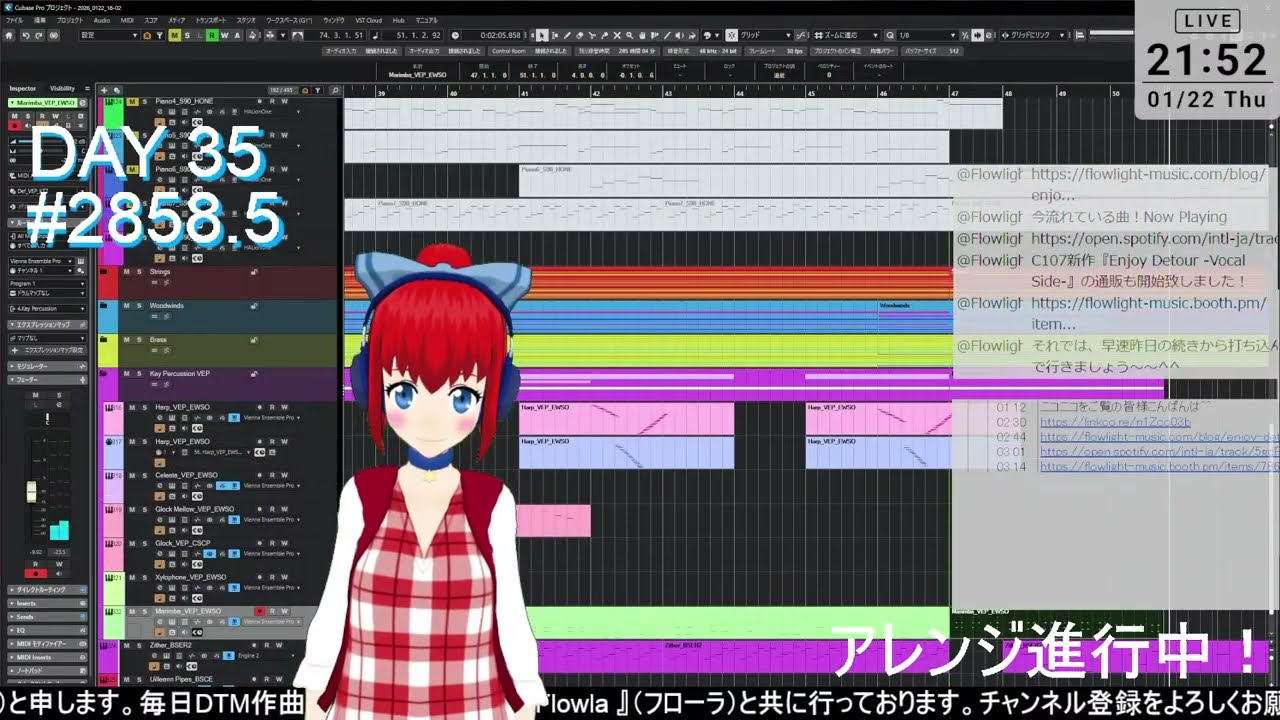Select the Object Selection arrow tool

tap(541, 35)
